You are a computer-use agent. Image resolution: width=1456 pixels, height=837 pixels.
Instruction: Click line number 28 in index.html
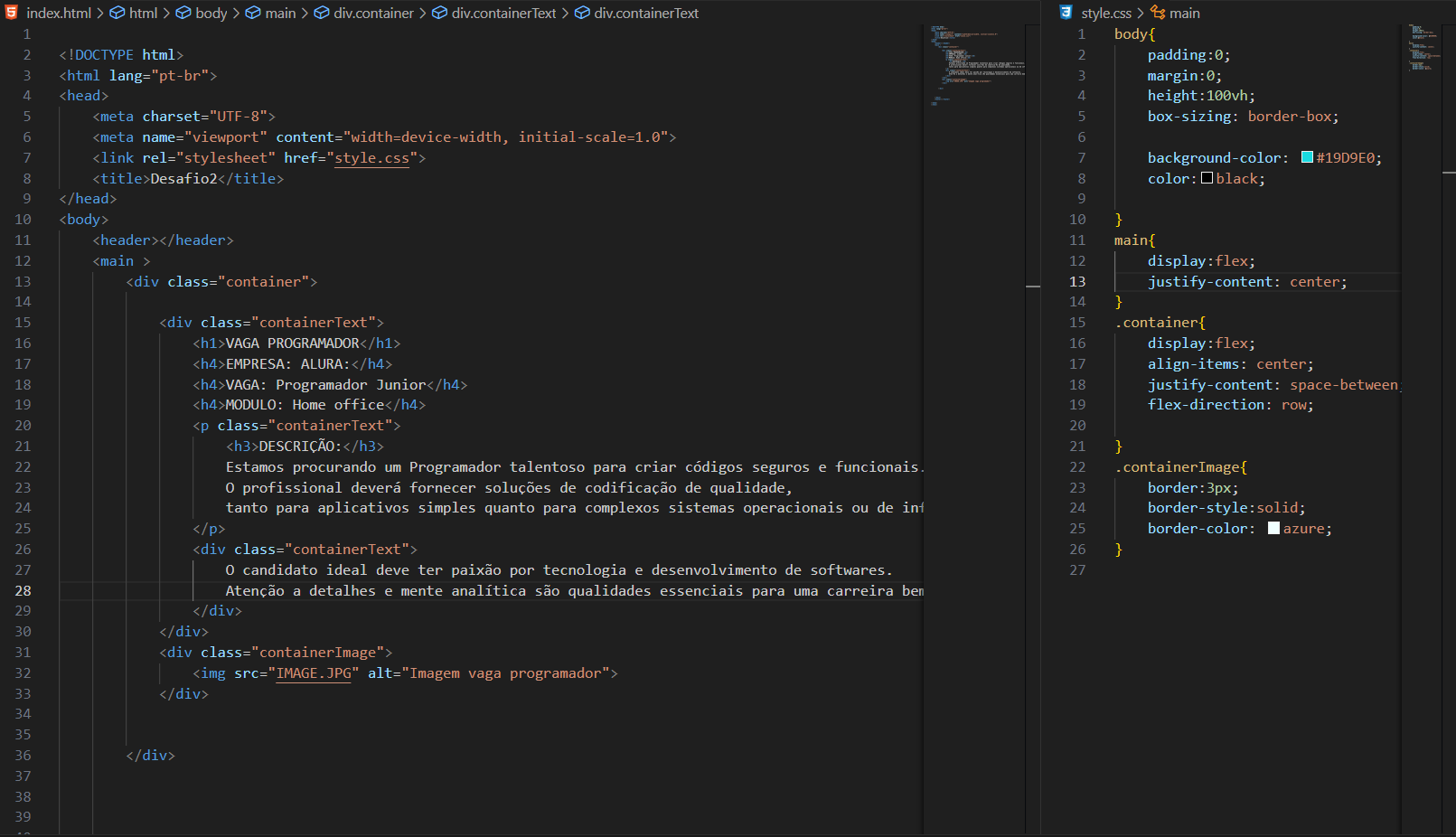tap(23, 590)
